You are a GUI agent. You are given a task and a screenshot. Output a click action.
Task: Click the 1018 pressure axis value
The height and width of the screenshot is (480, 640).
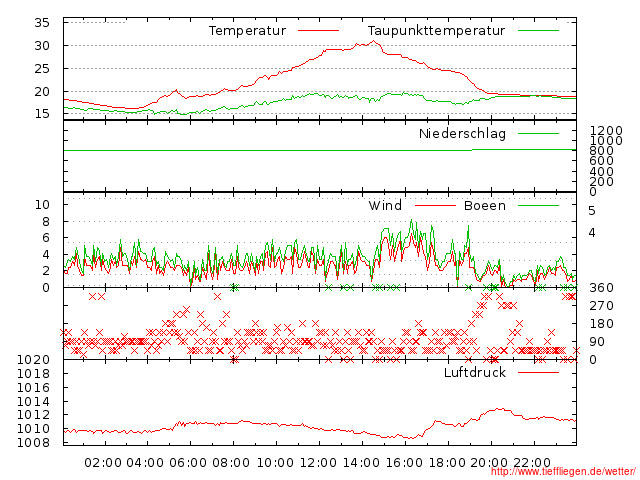[x=33, y=373]
